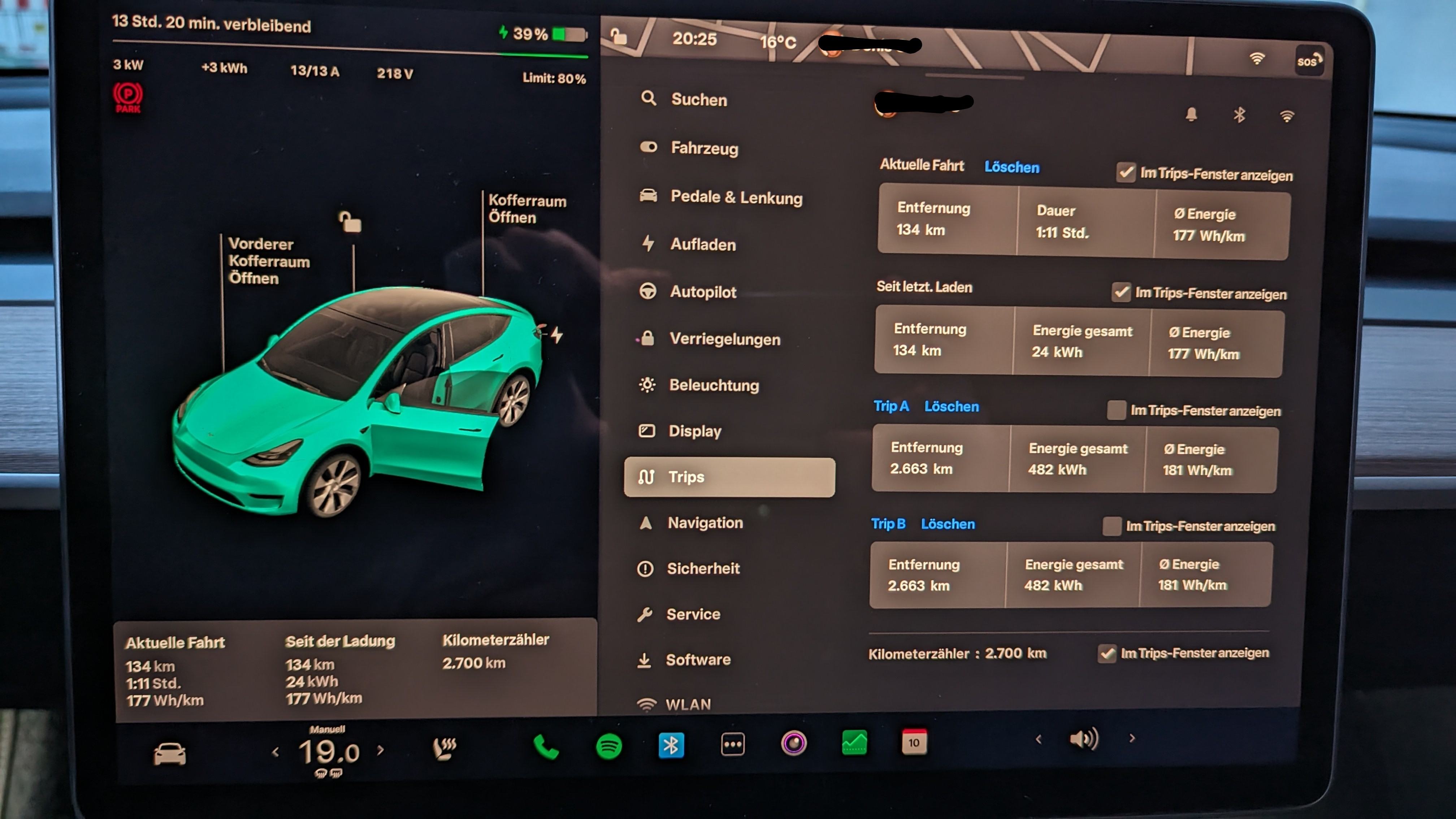The height and width of the screenshot is (819, 1456).
Task: Open the phone app in the dock
Action: (545, 747)
